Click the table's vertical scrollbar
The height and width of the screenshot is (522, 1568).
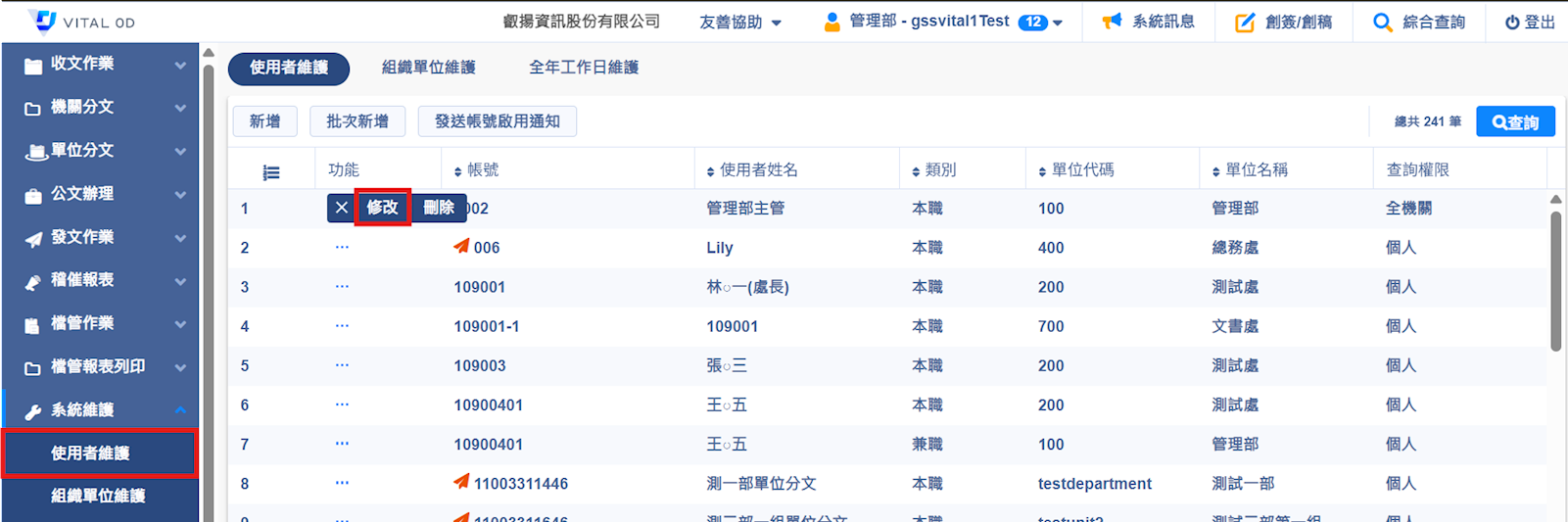tap(1555, 282)
